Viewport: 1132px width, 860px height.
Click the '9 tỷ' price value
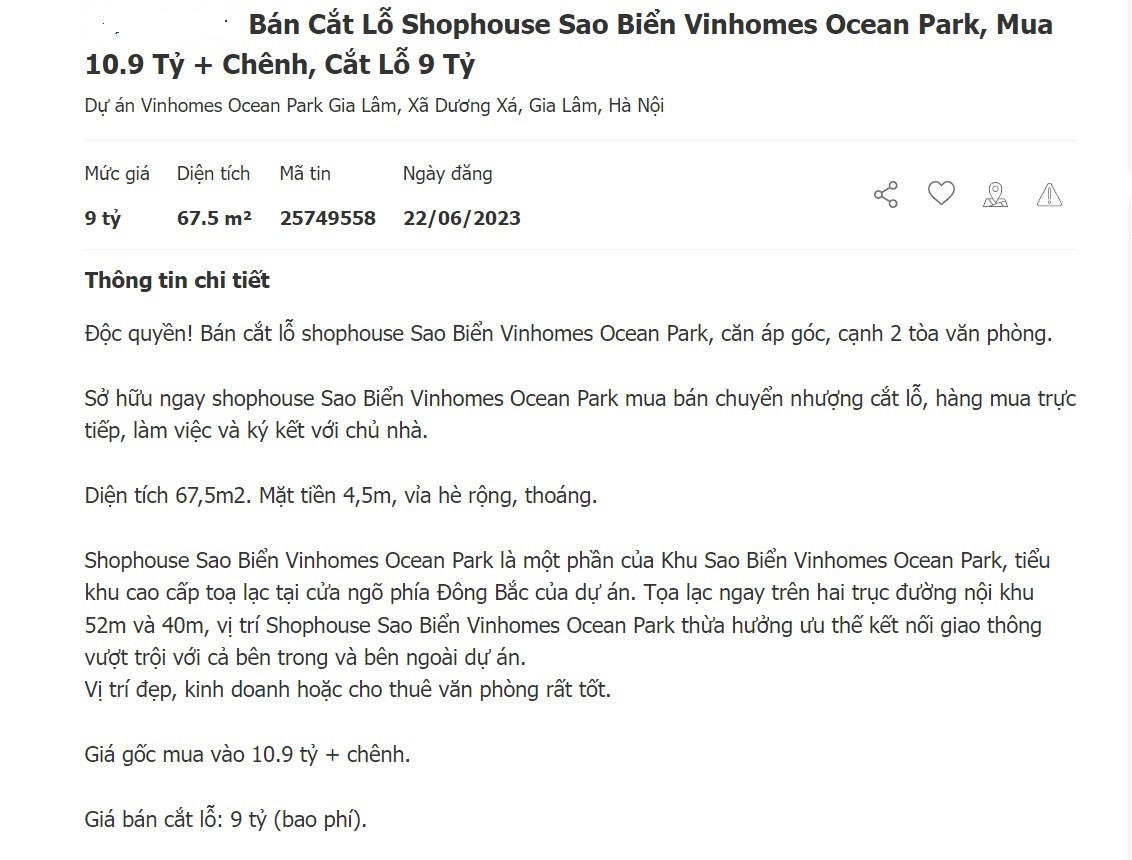tap(102, 218)
